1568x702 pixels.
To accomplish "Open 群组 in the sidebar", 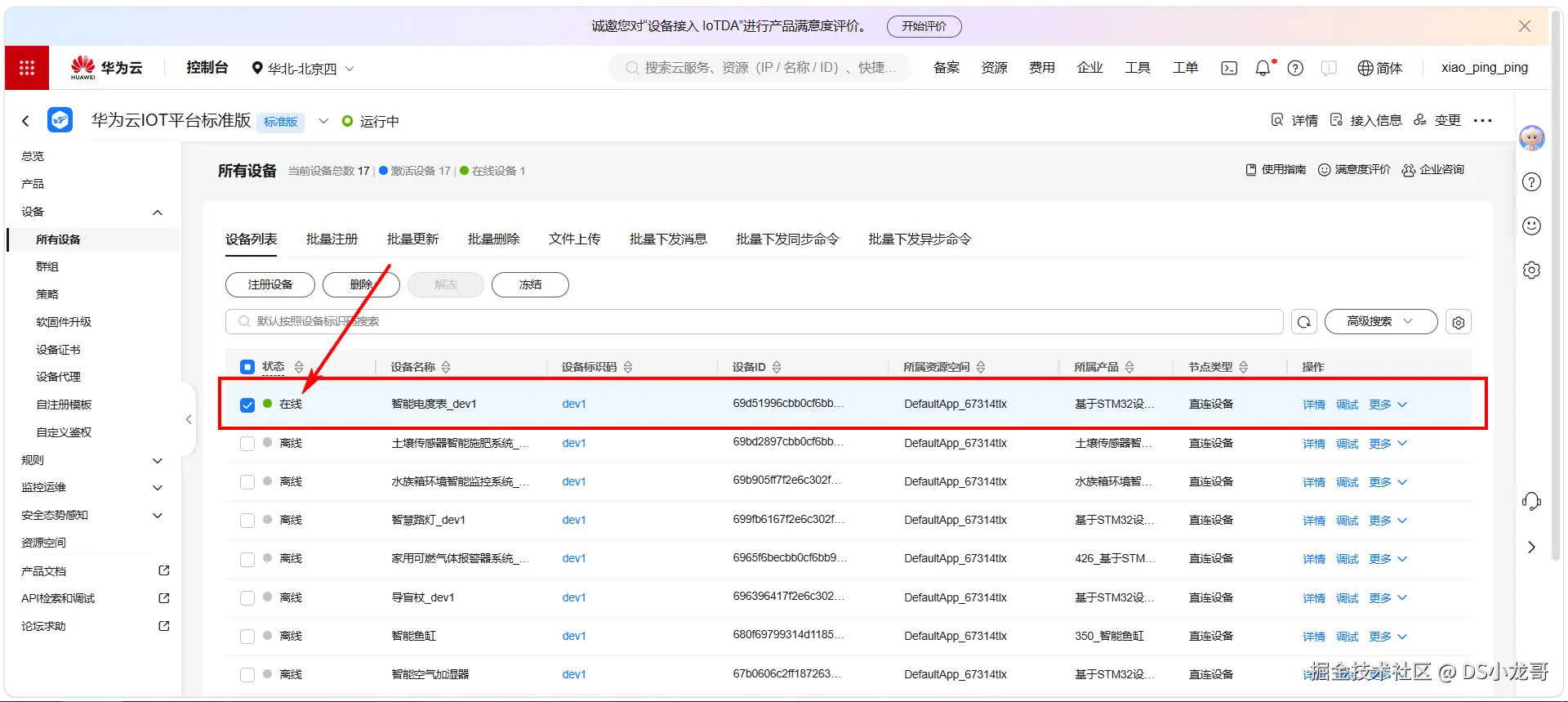I will point(47,266).
